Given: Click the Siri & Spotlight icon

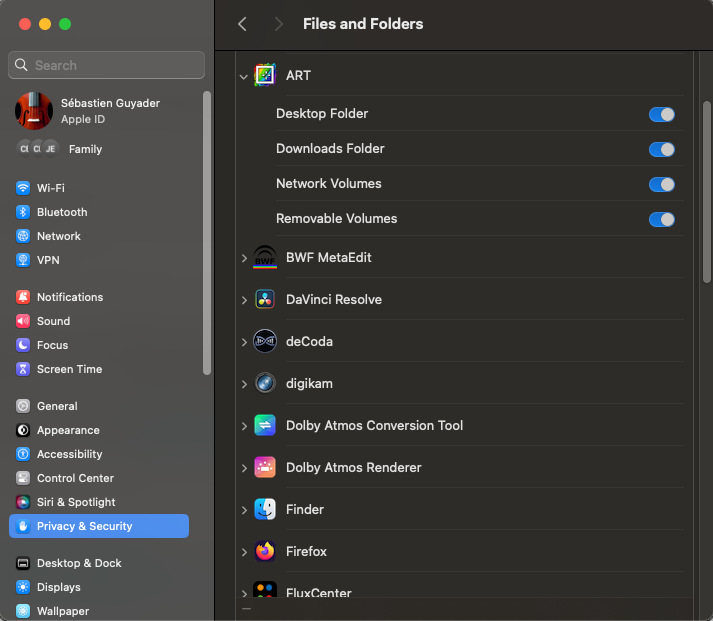Looking at the screenshot, I should (23, 502).
